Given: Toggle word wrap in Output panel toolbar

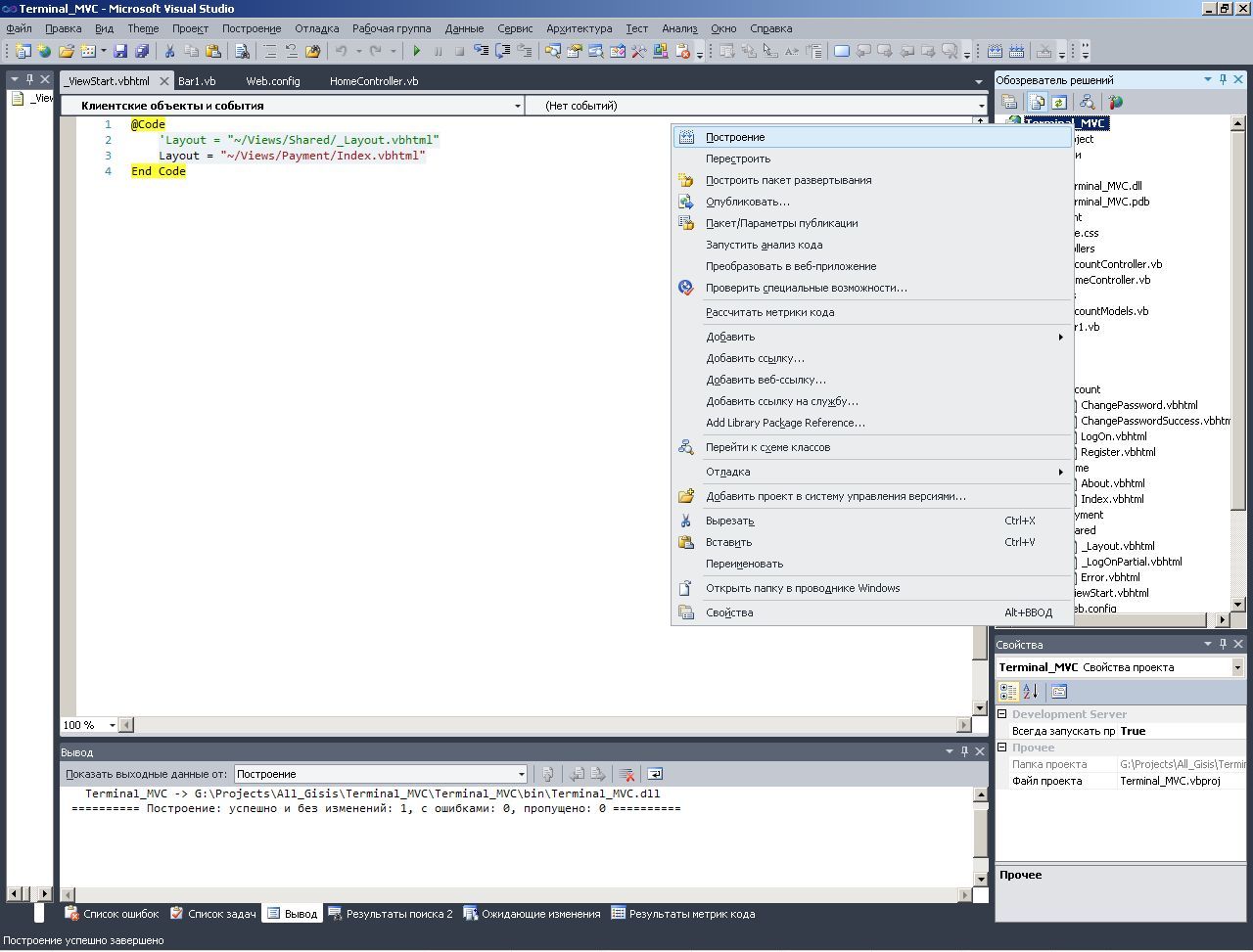Looking at the screenshot, I should pyautogui.click(x=655, y=774).
